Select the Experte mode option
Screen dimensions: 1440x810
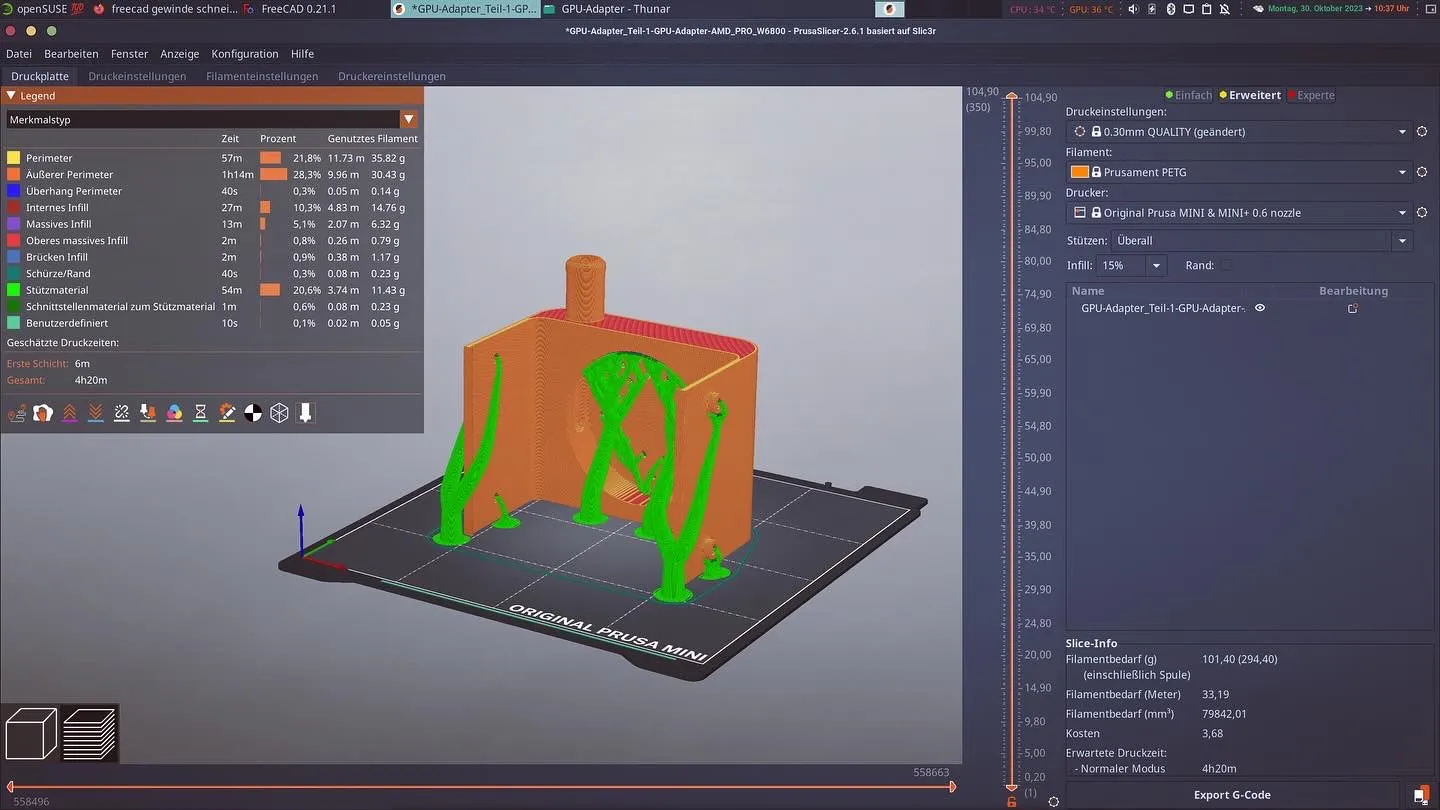click(x=1315, y=95)
